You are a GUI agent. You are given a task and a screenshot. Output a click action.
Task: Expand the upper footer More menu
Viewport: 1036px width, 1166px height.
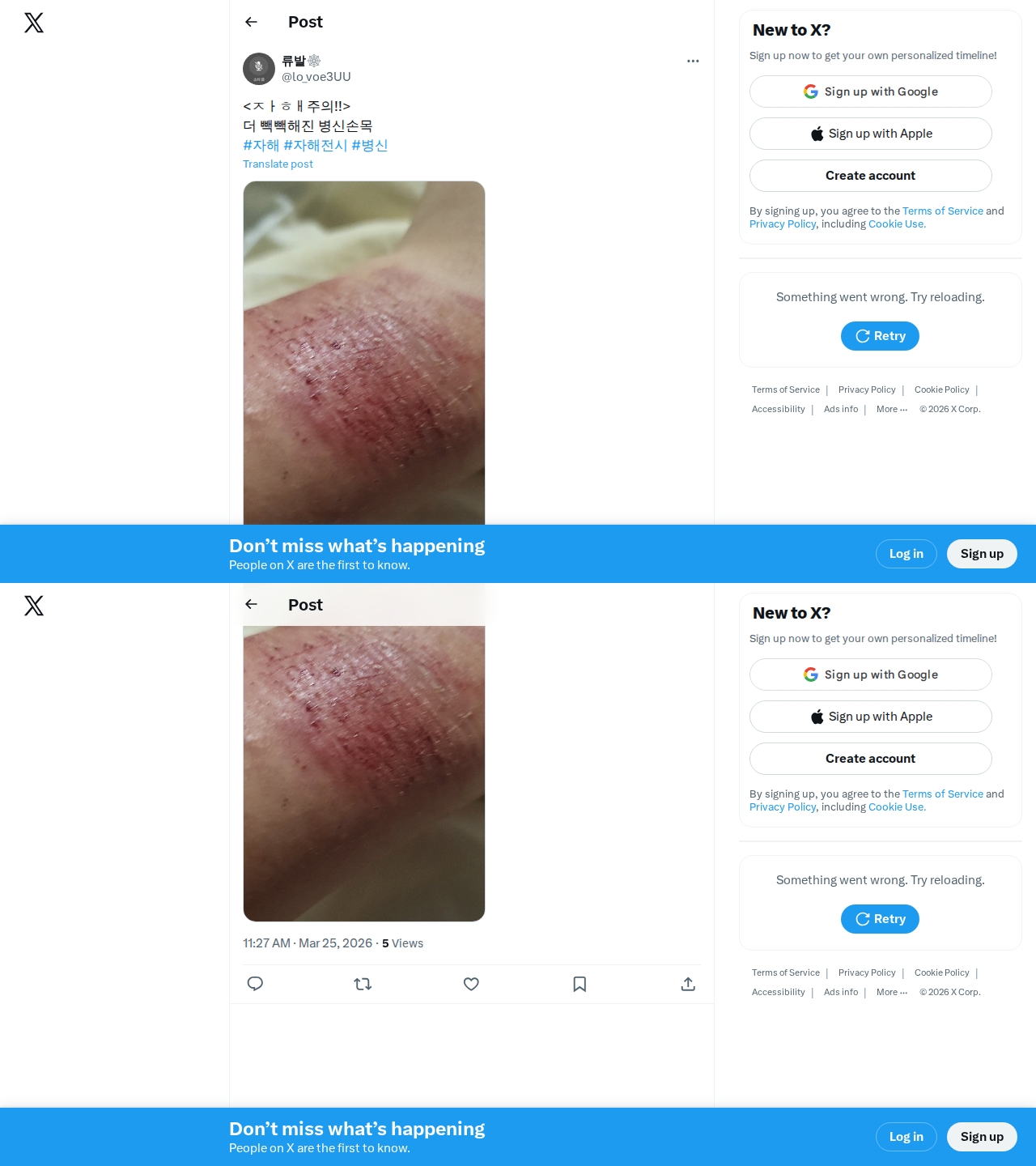pos(892,409)
